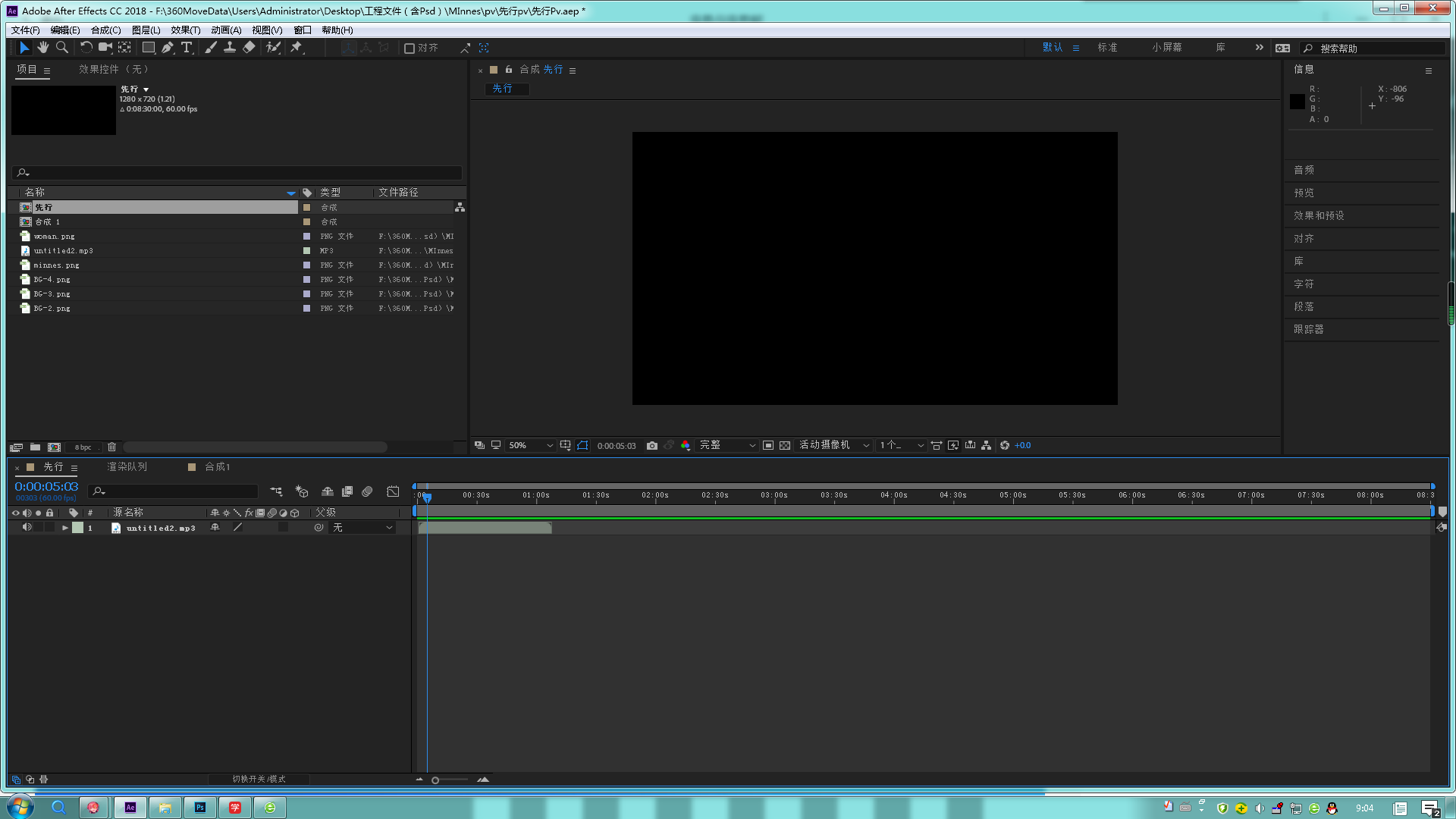Delete selected project item with trash icon
Image resolution: width=1456 pixels, height=819 pixels.
tap(112, 447)
